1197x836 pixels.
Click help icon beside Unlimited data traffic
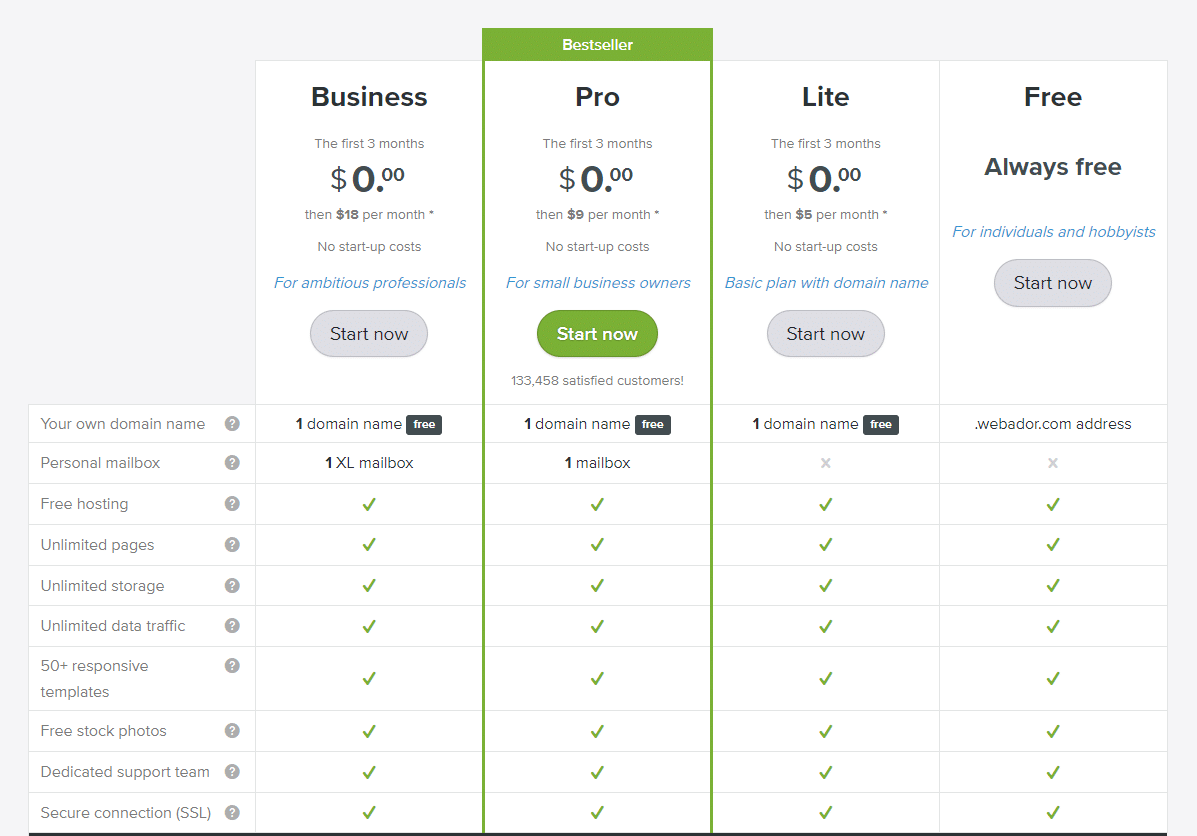(x=232, y=626)
